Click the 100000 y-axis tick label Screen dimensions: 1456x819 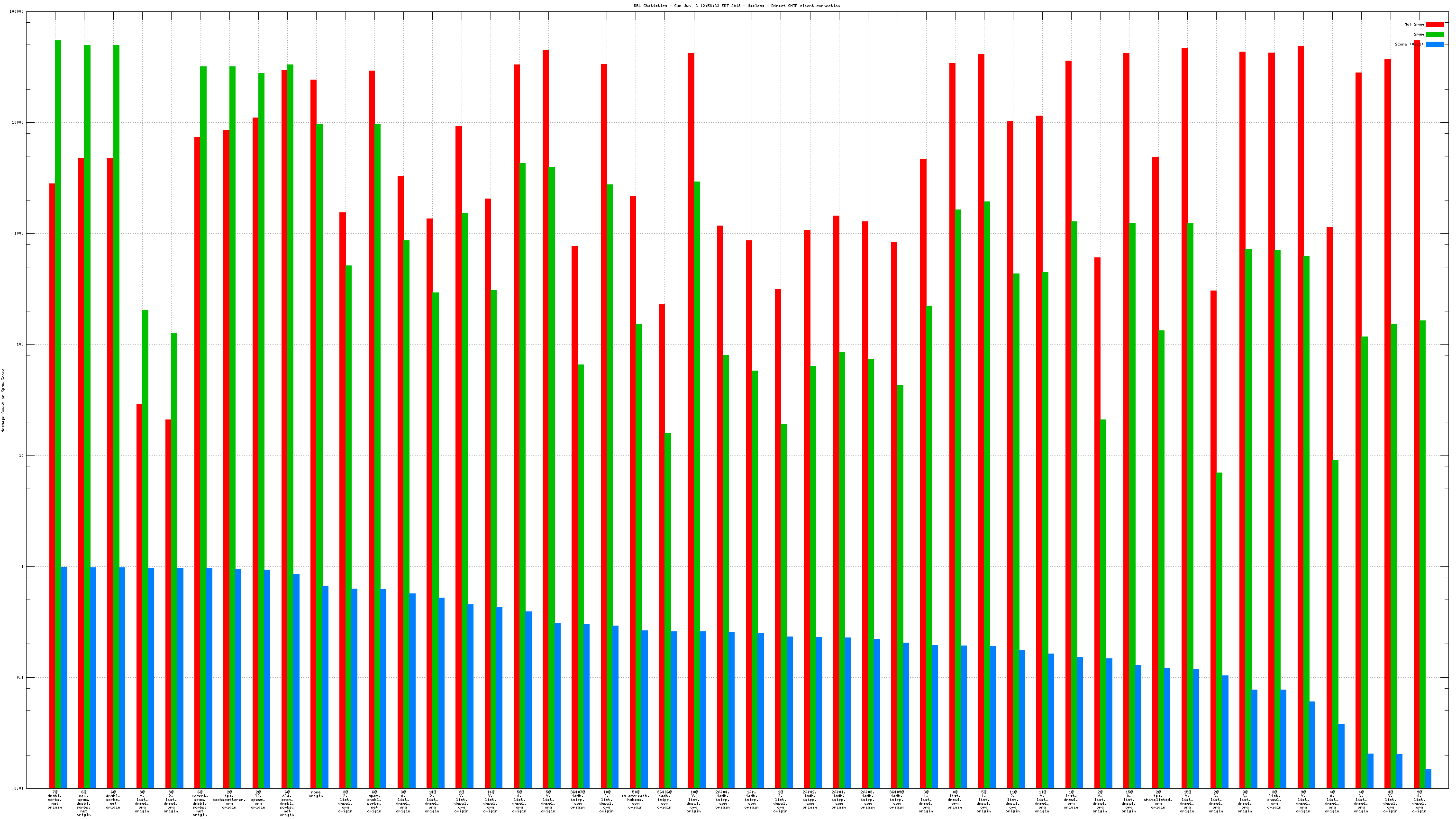tap(16, 12)
